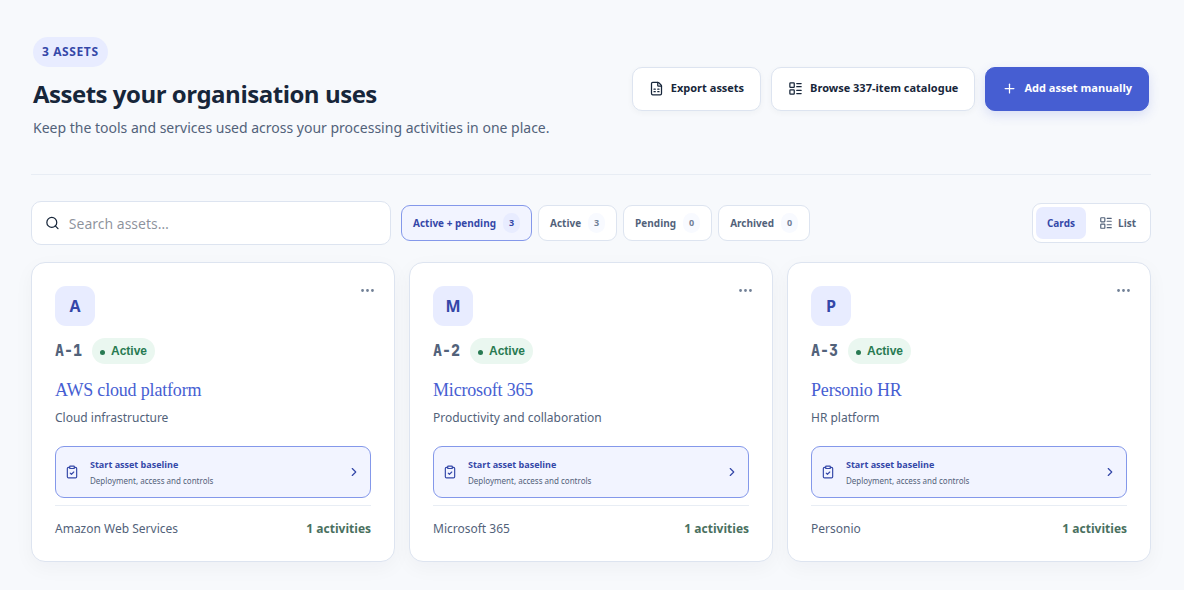Image resolution: width=1184 pixels, height=590 pixels.
Task: Start asset baseline for Personio HR
Action: (969, 472)
